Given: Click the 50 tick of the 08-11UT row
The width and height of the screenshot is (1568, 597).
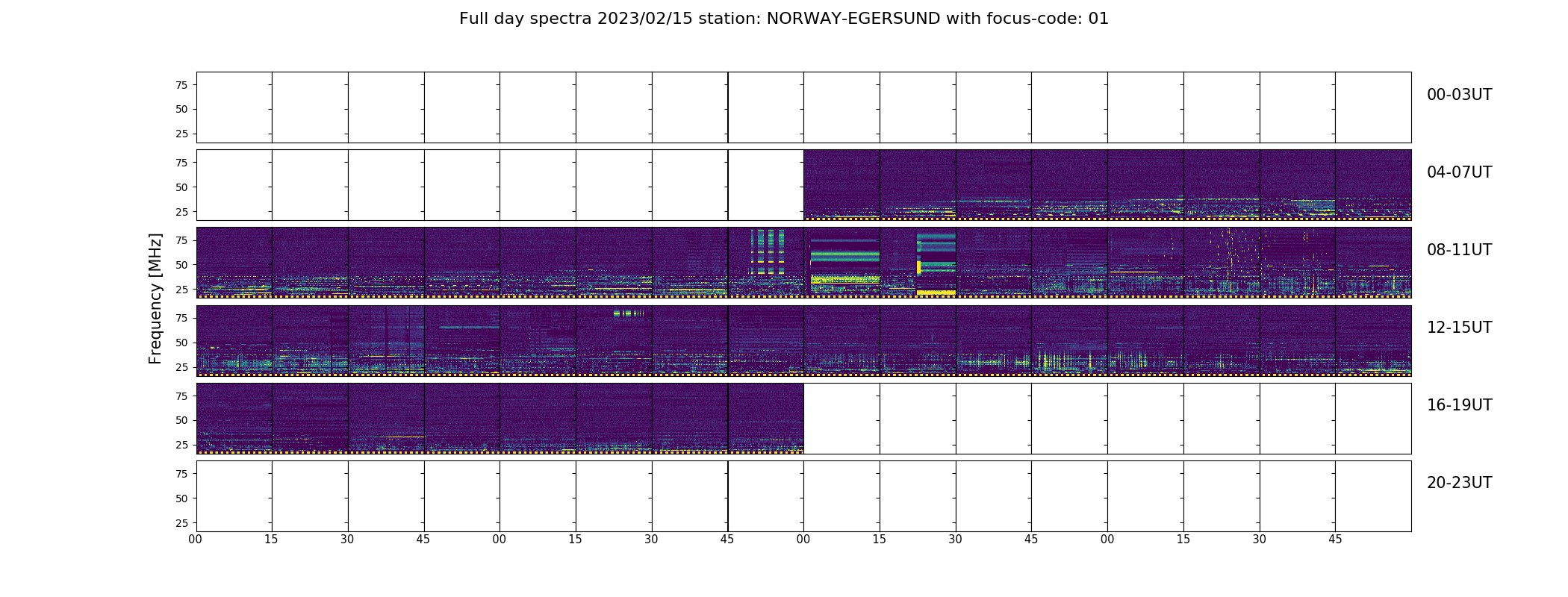Looking at the screenshot, I should [x=181, y=265].
